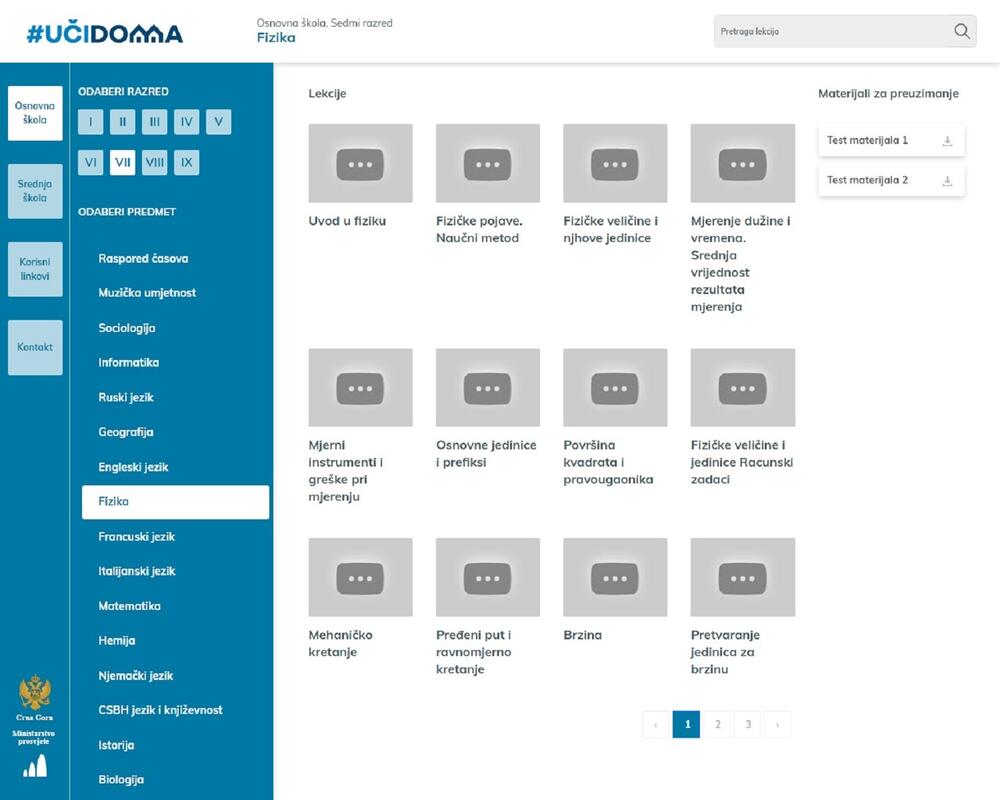Go to lessons page 2
Viewport: 1000px width, 800px height.
(x=717, y=725)
